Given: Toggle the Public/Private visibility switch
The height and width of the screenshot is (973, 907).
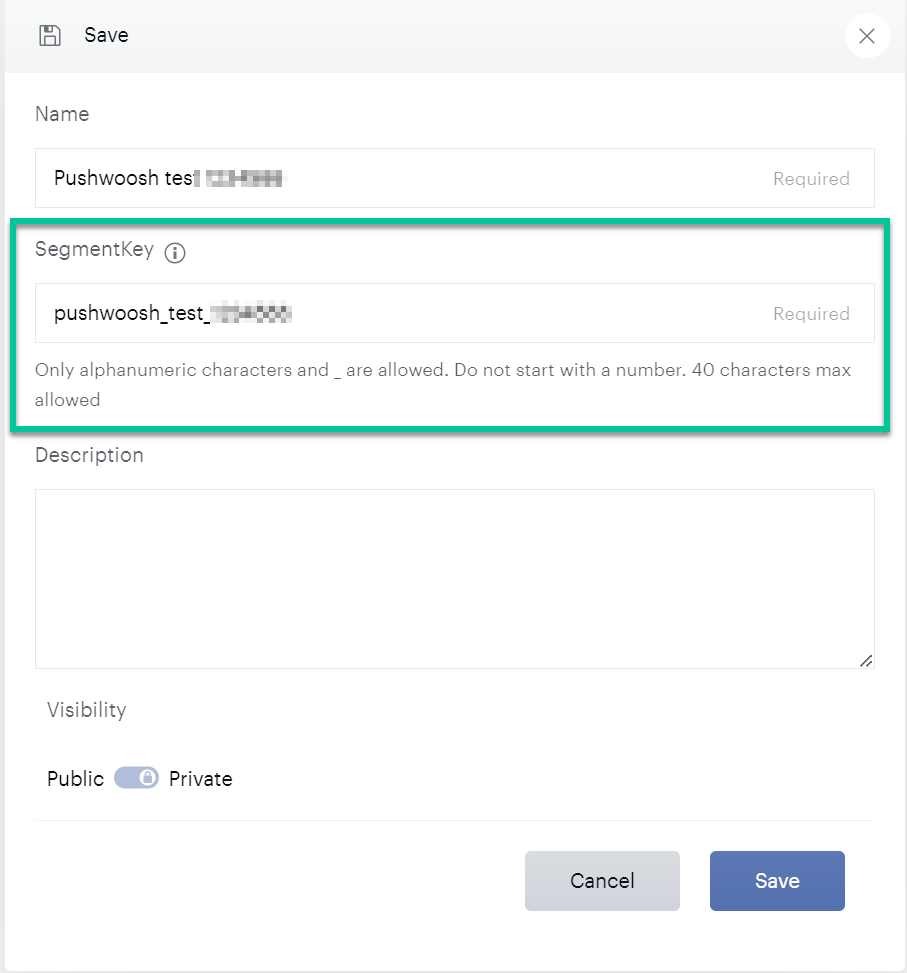Looking at the screenshot, I should (x=136, y=778).
